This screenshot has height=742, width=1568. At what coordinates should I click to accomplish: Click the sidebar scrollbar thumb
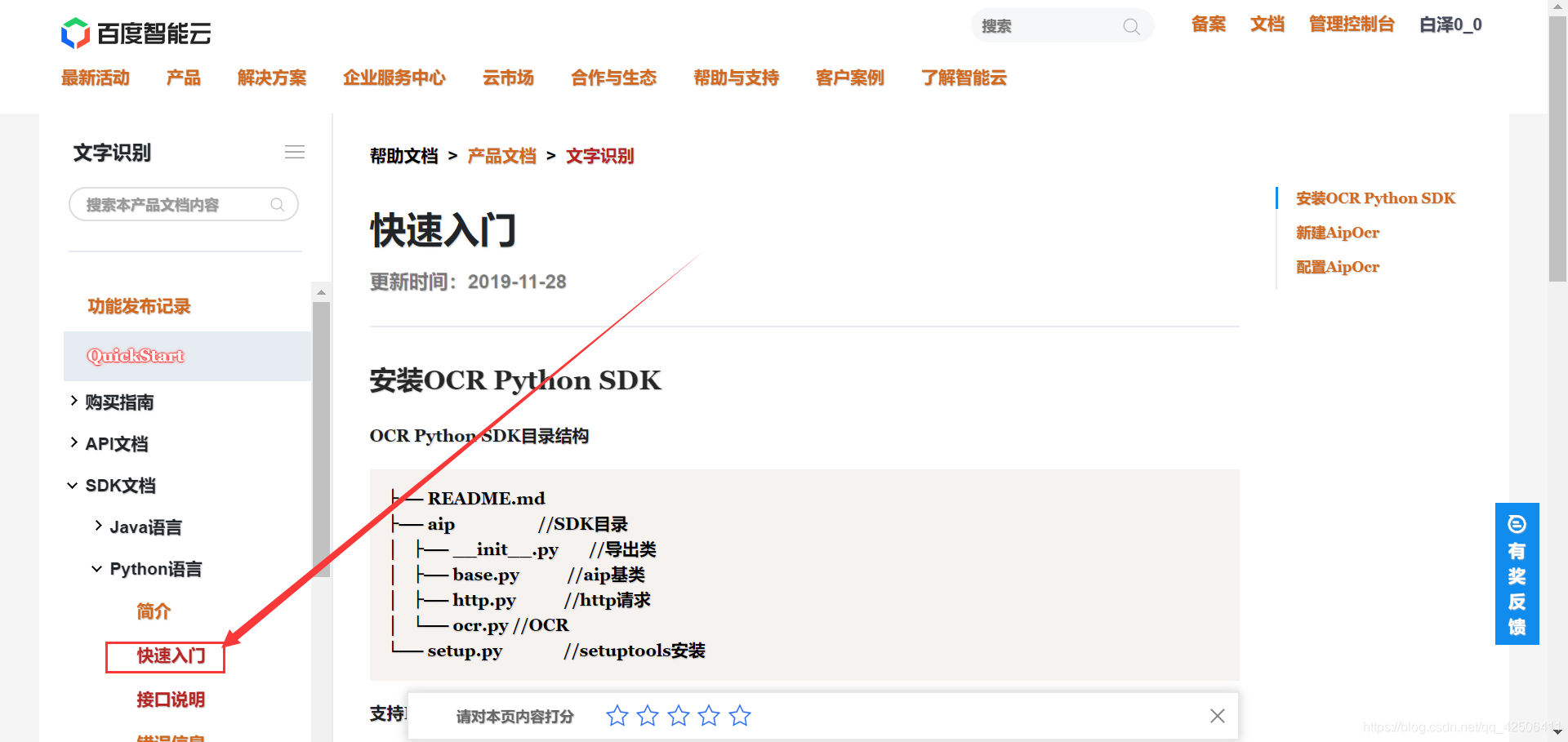[321, 439]
